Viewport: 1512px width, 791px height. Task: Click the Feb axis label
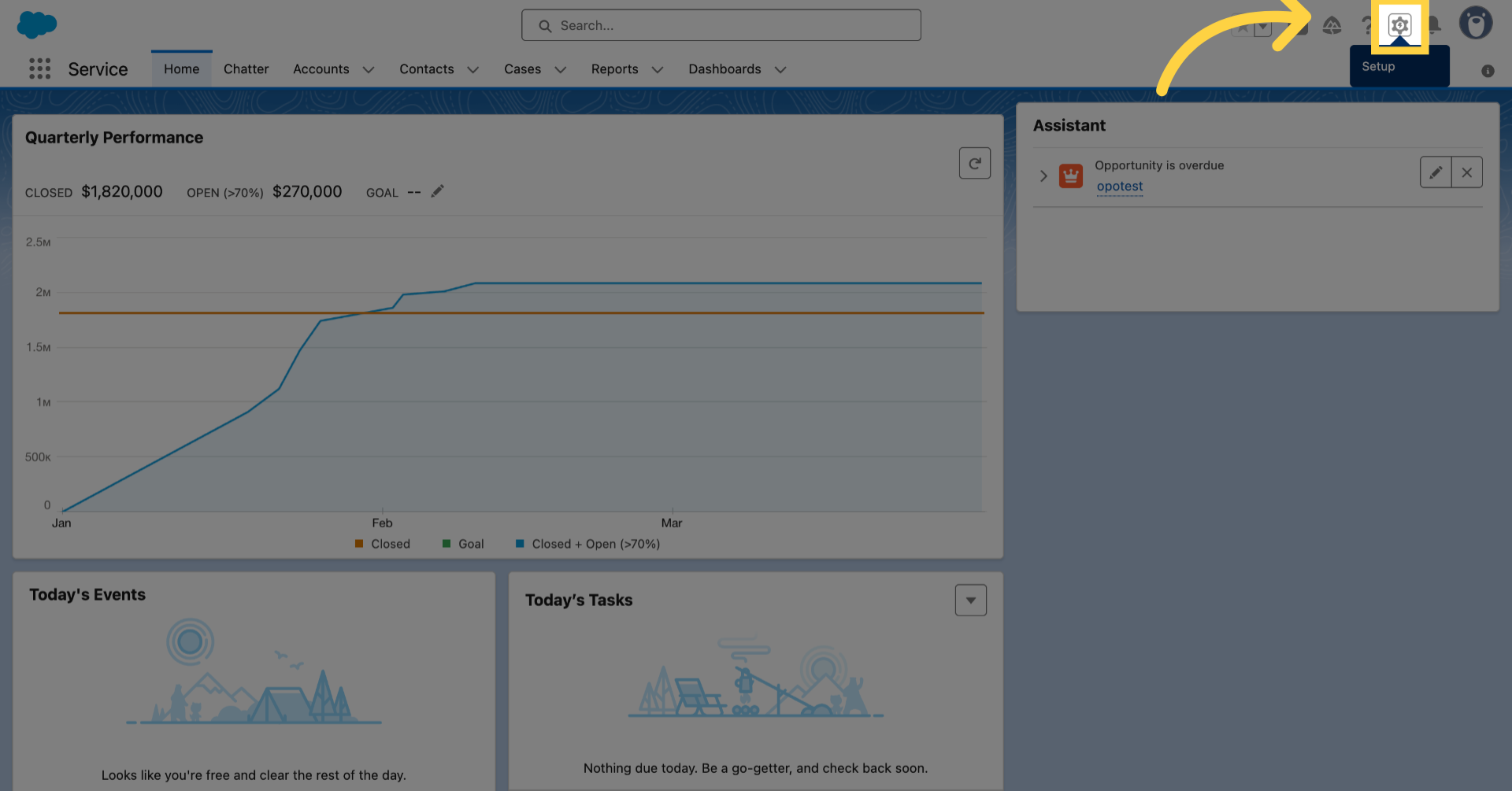(382, 523)
